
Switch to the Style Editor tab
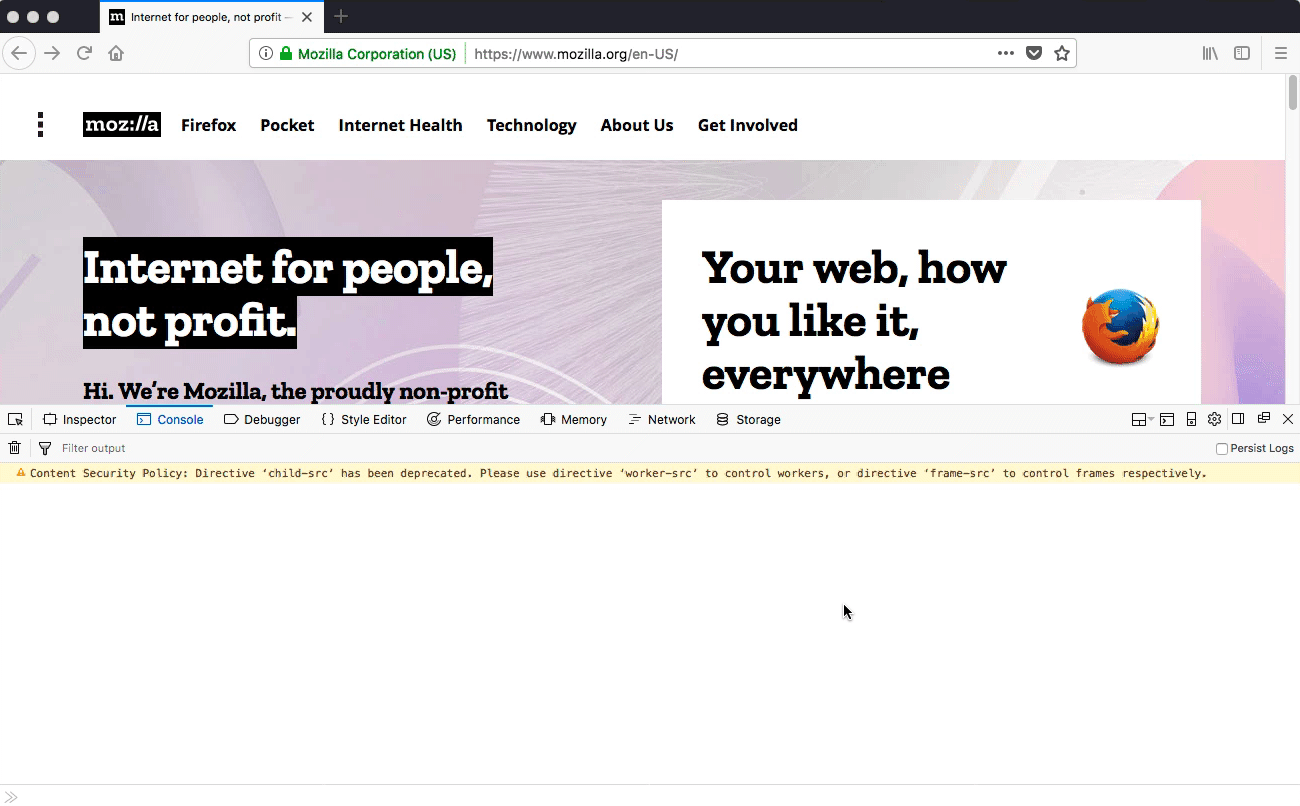click(364, 419)
